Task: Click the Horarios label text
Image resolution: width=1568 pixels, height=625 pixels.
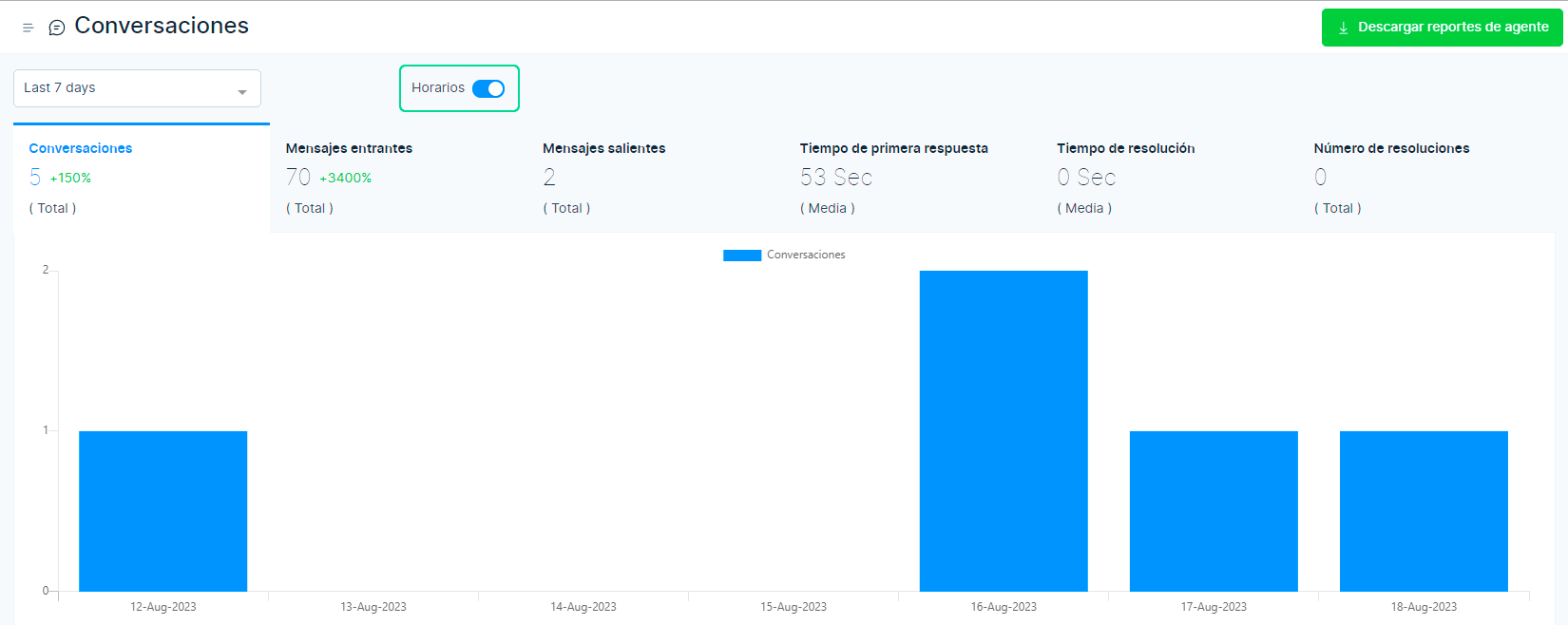Action: coord(438,87)
